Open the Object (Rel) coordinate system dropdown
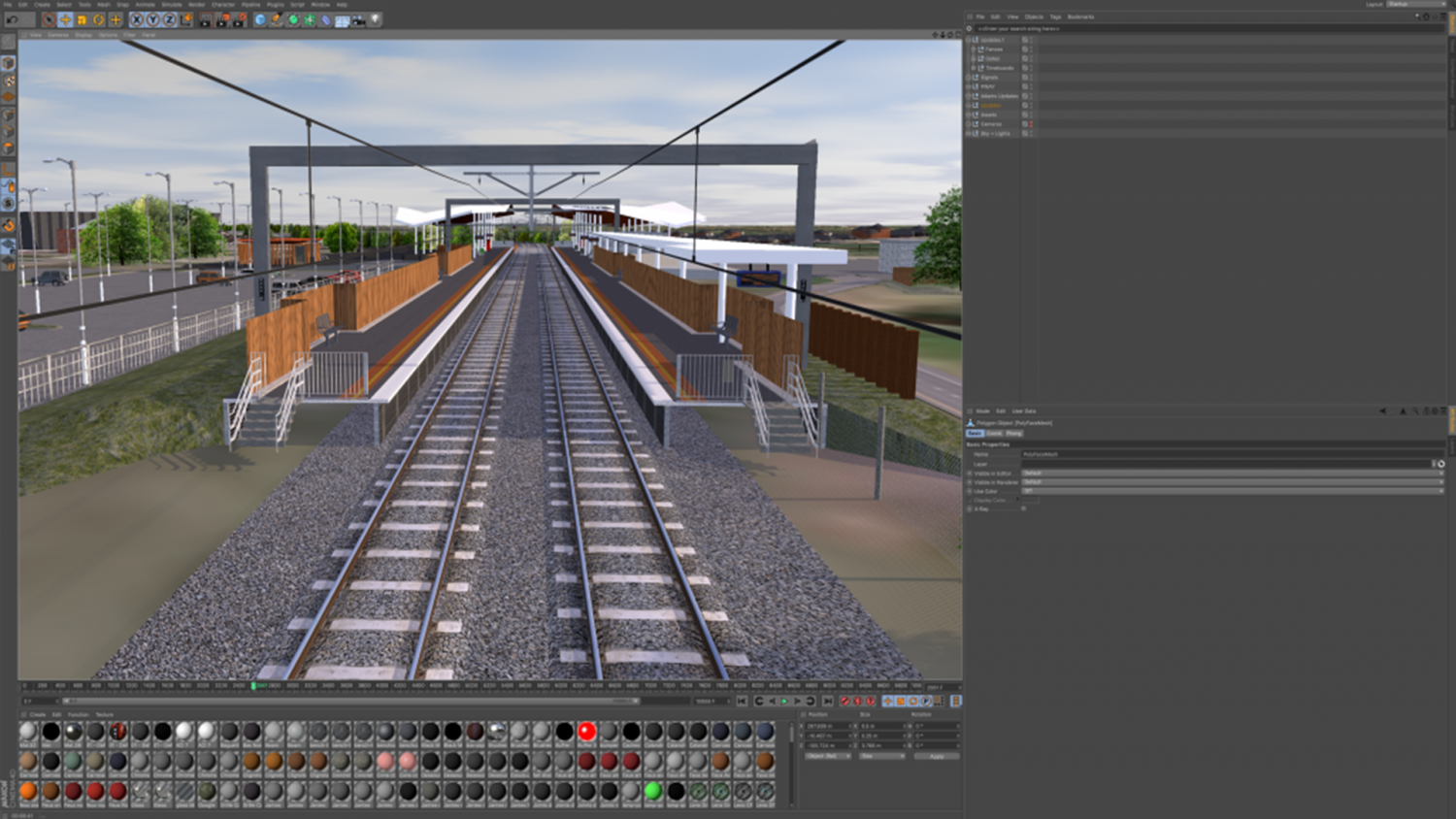 (828, 756)
